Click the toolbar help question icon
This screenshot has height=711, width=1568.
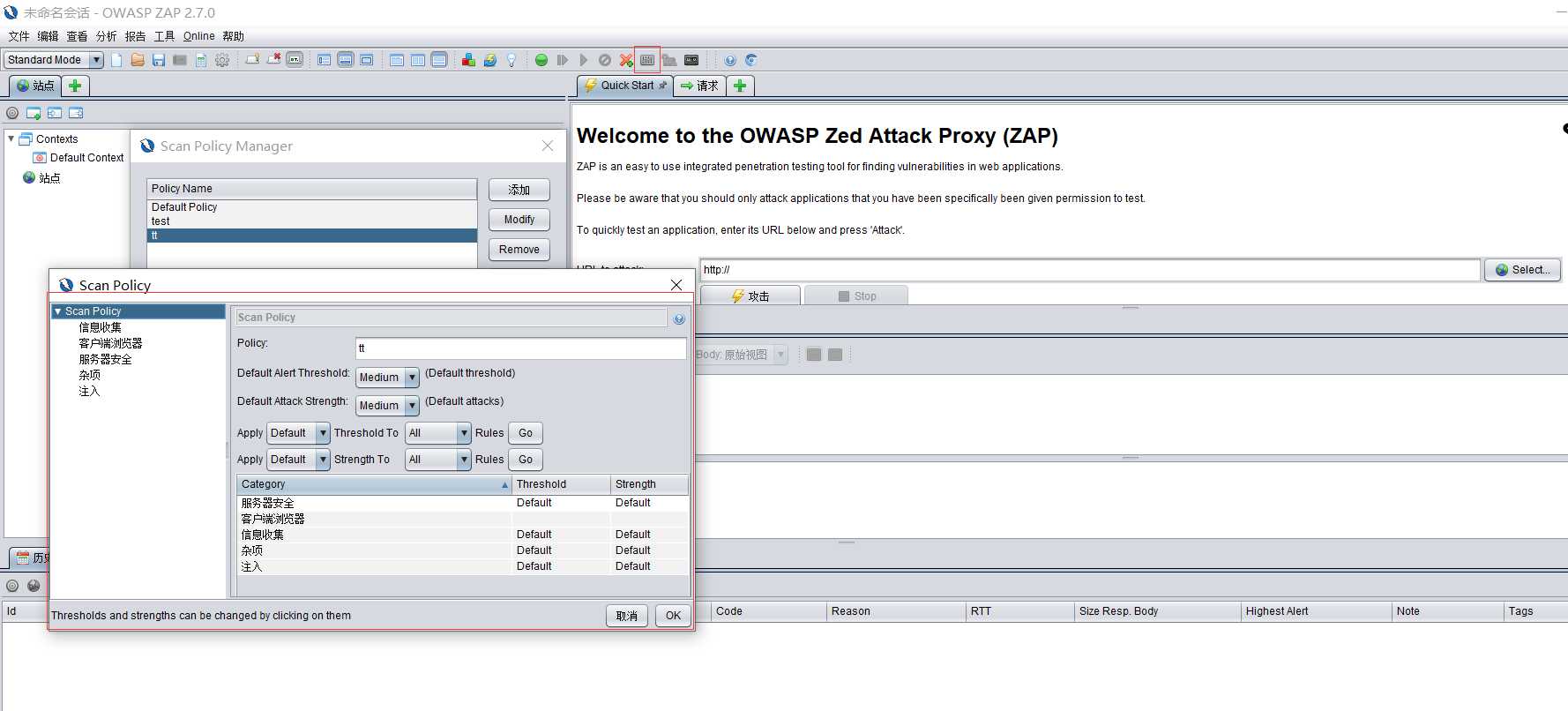click(730, 60)
